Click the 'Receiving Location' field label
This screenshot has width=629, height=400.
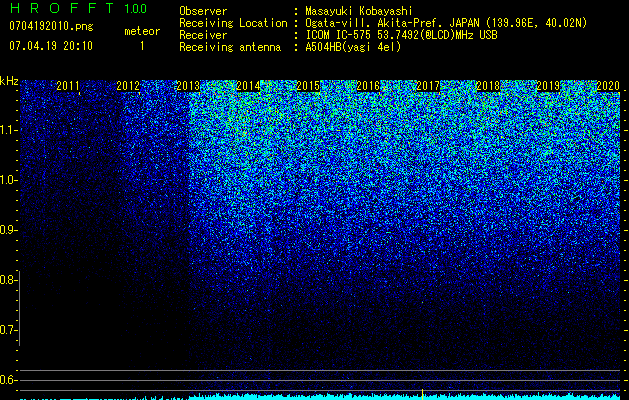click(x=233, y=23)
